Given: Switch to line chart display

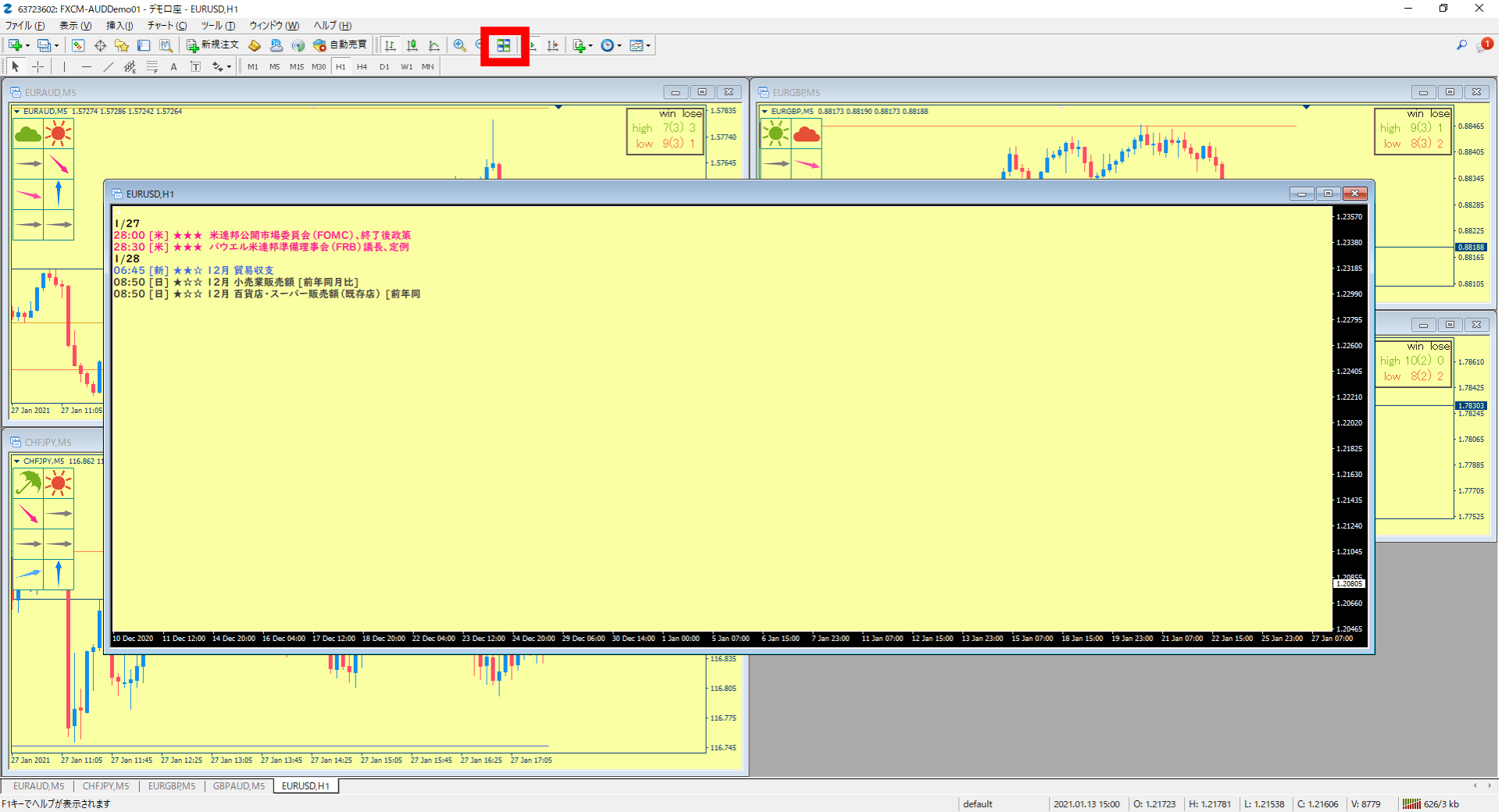Looking at the screenshot, I should click(434, 45).
